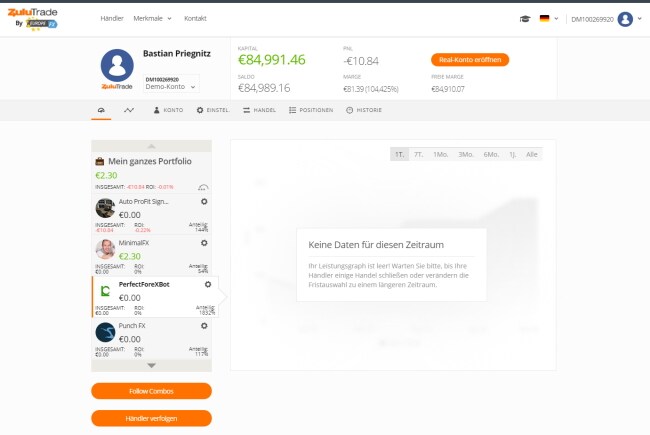The height and width of the screenshot is (435, 650).
Task: Click the briefcase icon beside Mein ganzes Portfolio
Action: point(99,161)
